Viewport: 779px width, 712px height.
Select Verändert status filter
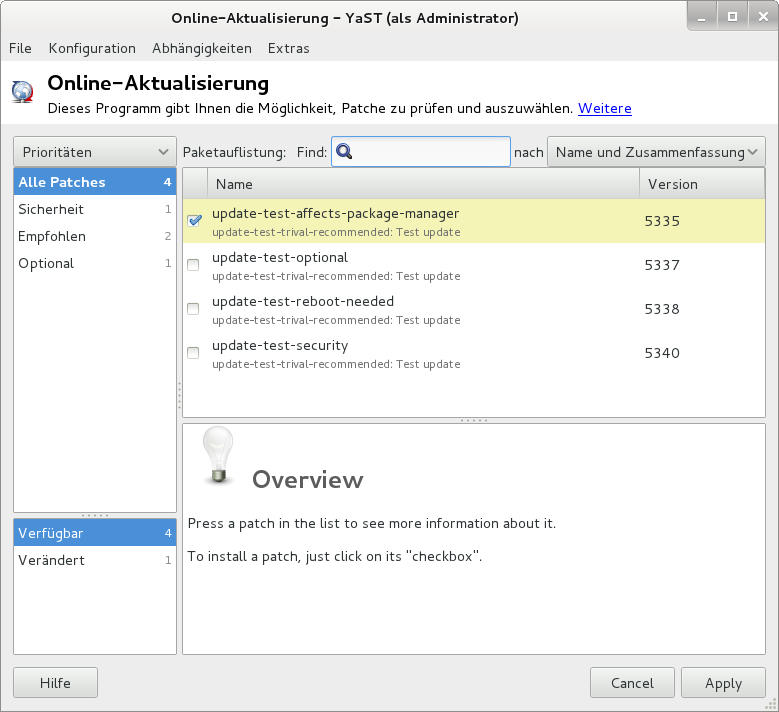[95, 560]
